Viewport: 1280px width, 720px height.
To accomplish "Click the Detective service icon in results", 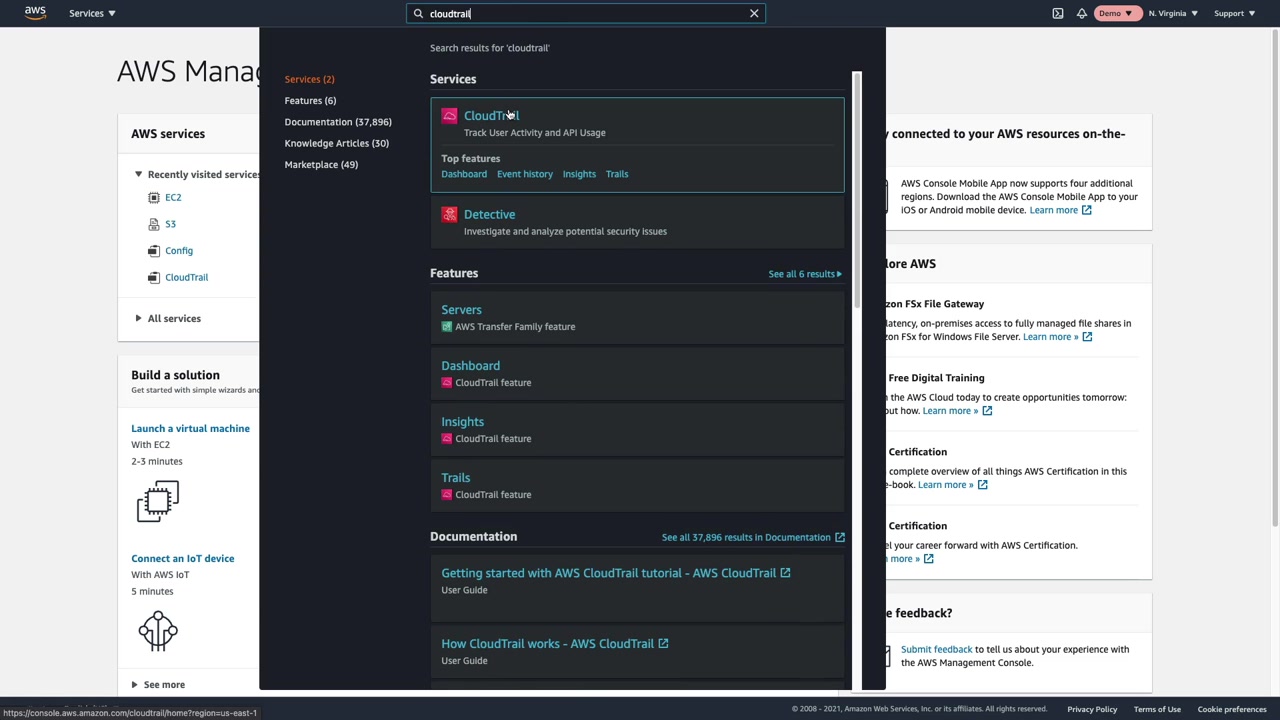I will [x=449, y=214].
